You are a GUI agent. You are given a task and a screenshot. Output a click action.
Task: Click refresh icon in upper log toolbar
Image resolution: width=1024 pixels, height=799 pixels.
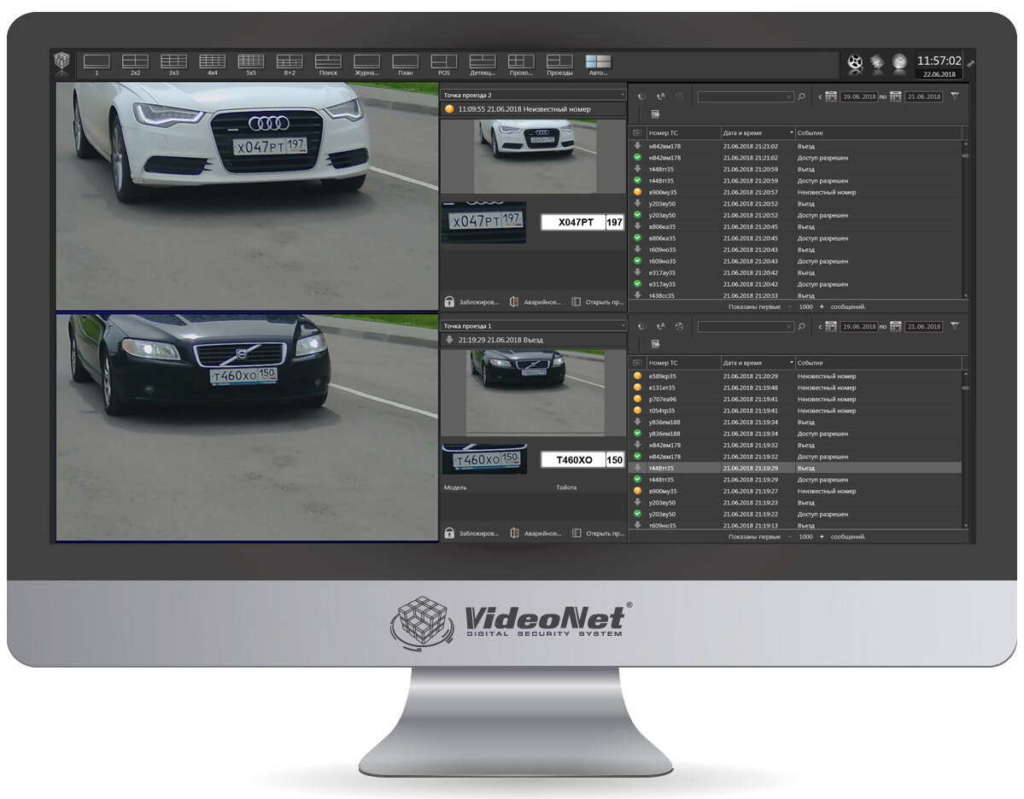coord(641,97)
